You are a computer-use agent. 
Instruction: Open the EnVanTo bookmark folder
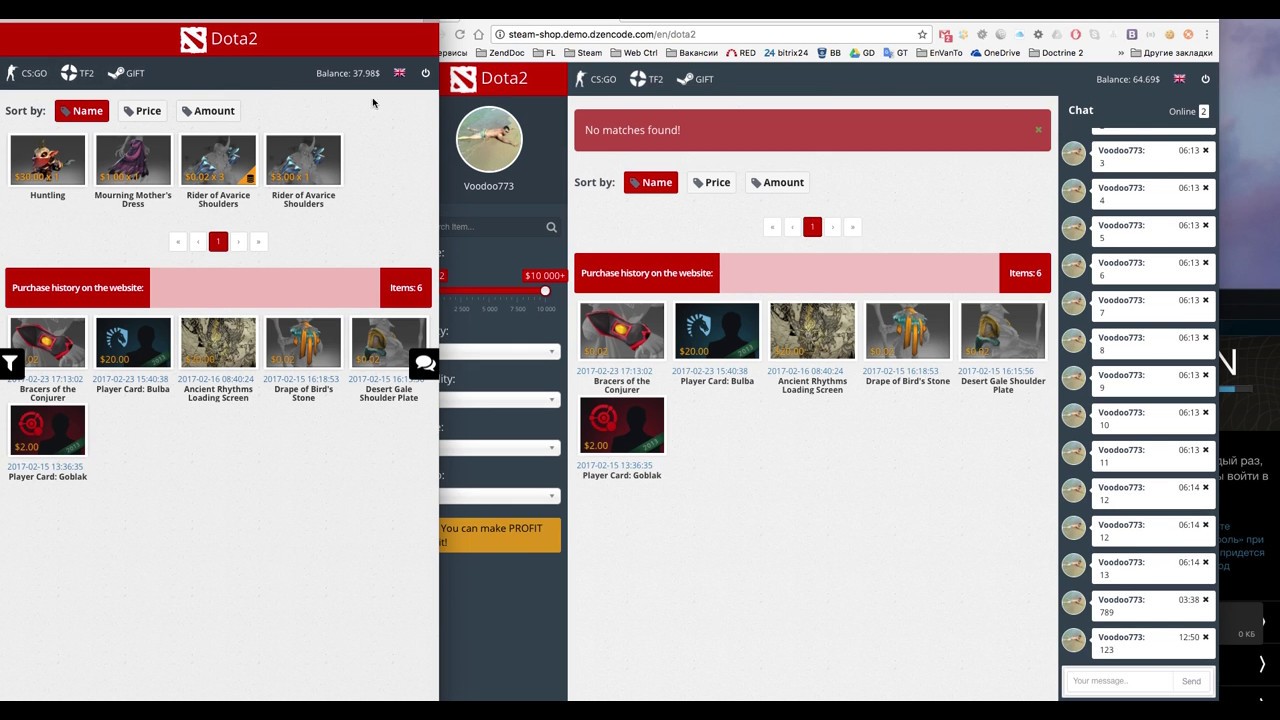(x=939, y=53)
